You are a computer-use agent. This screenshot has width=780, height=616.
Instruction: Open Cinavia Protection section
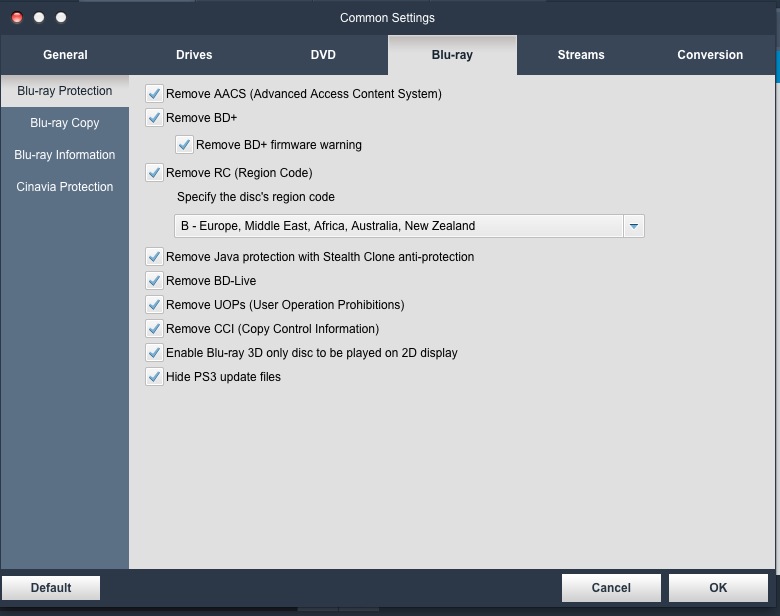pos(65,187)
